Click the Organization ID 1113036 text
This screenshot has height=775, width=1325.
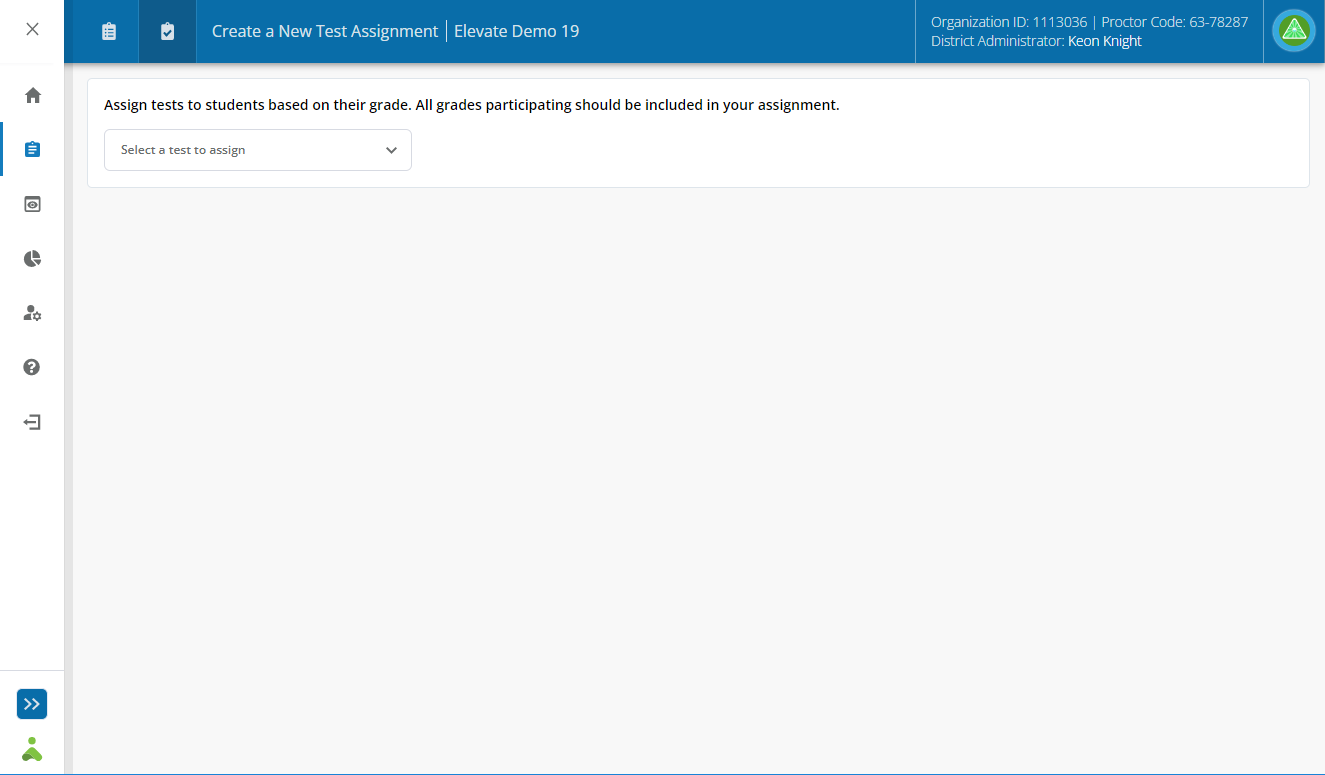pos(1008,22)
